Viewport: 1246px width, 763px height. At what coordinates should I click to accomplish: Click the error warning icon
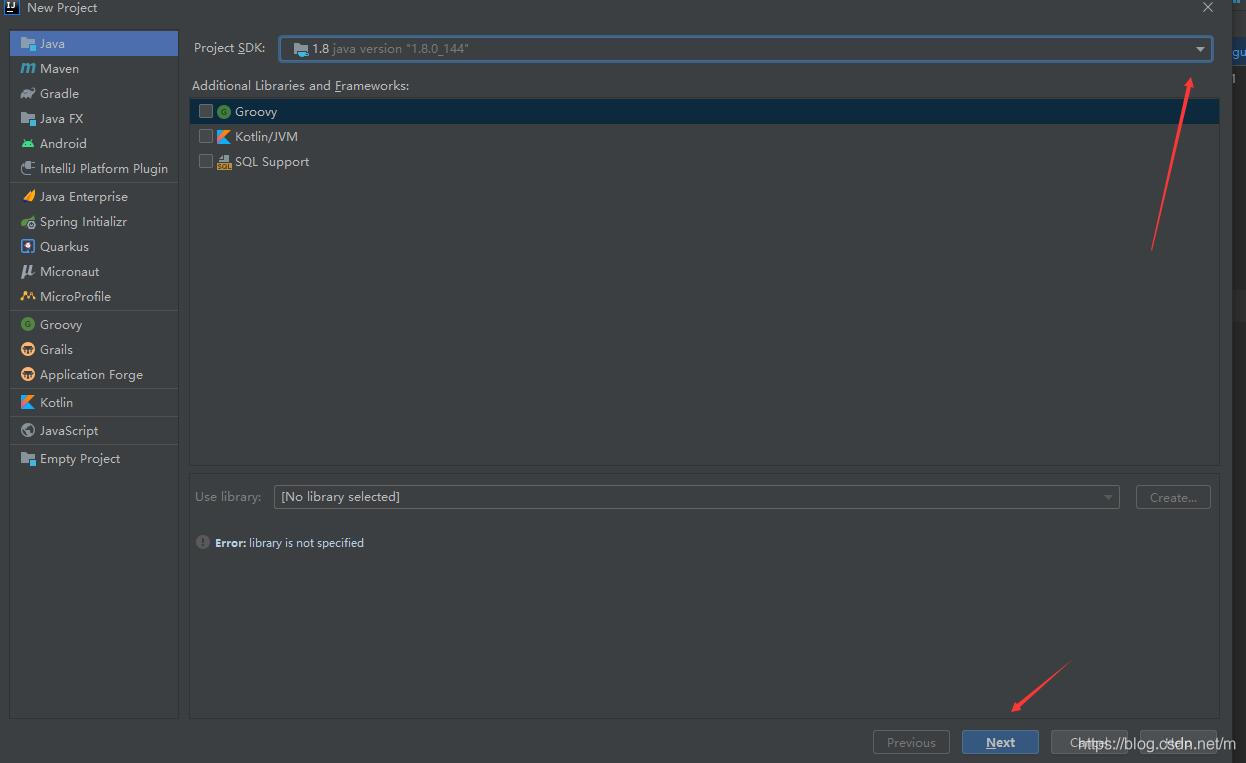pyautogui.click(x=203, y=543)
